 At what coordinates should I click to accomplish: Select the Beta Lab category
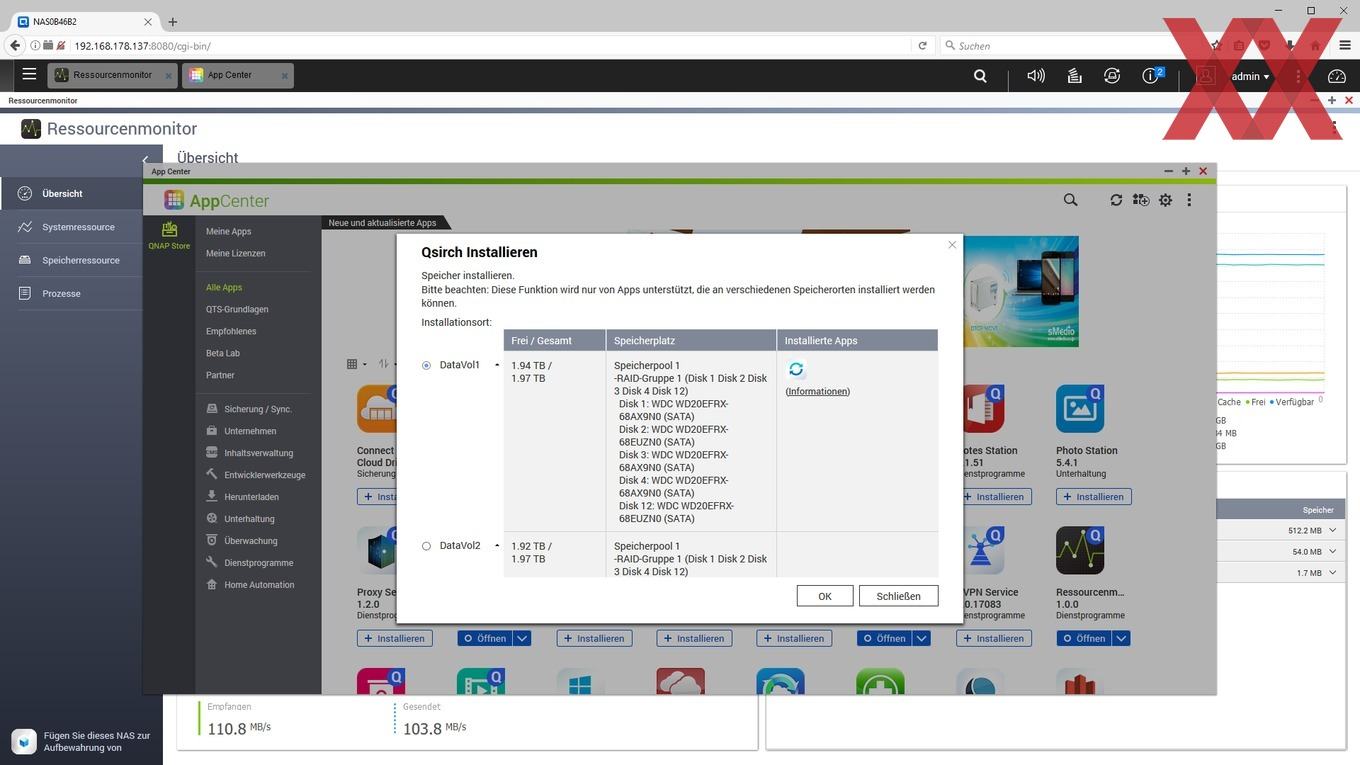(223, 353)
